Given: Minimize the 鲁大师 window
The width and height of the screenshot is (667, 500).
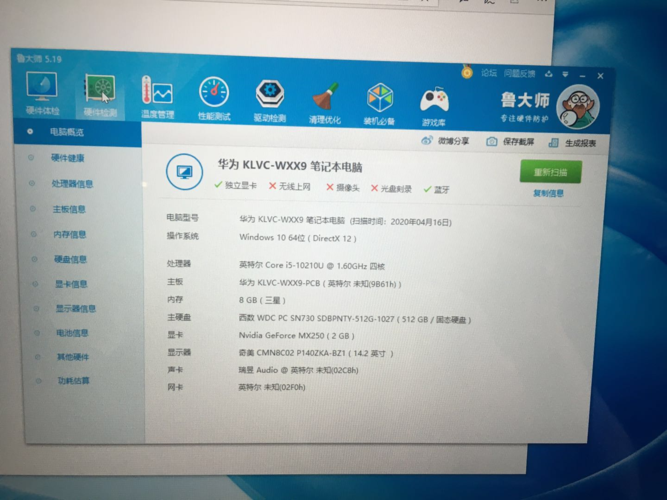Looking at the screenshot, I should pyautogui.click(x=582, y=76).
